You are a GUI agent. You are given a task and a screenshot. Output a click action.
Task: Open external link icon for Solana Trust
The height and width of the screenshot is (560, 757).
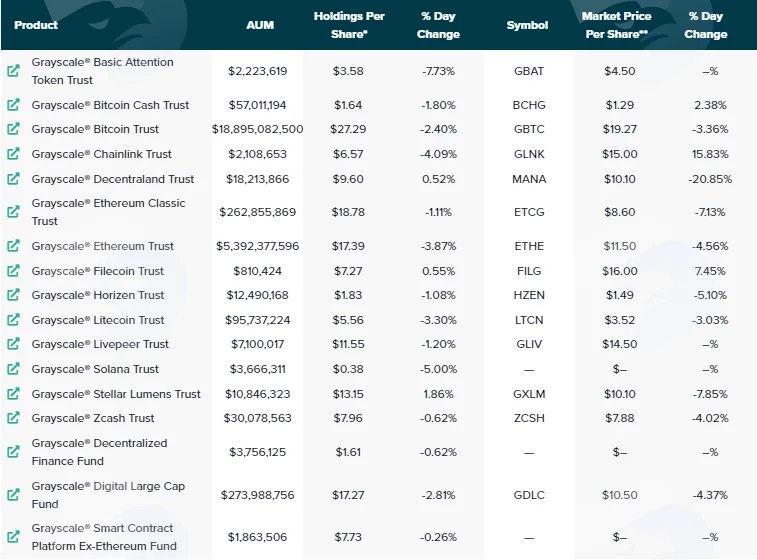click(14, 369)
